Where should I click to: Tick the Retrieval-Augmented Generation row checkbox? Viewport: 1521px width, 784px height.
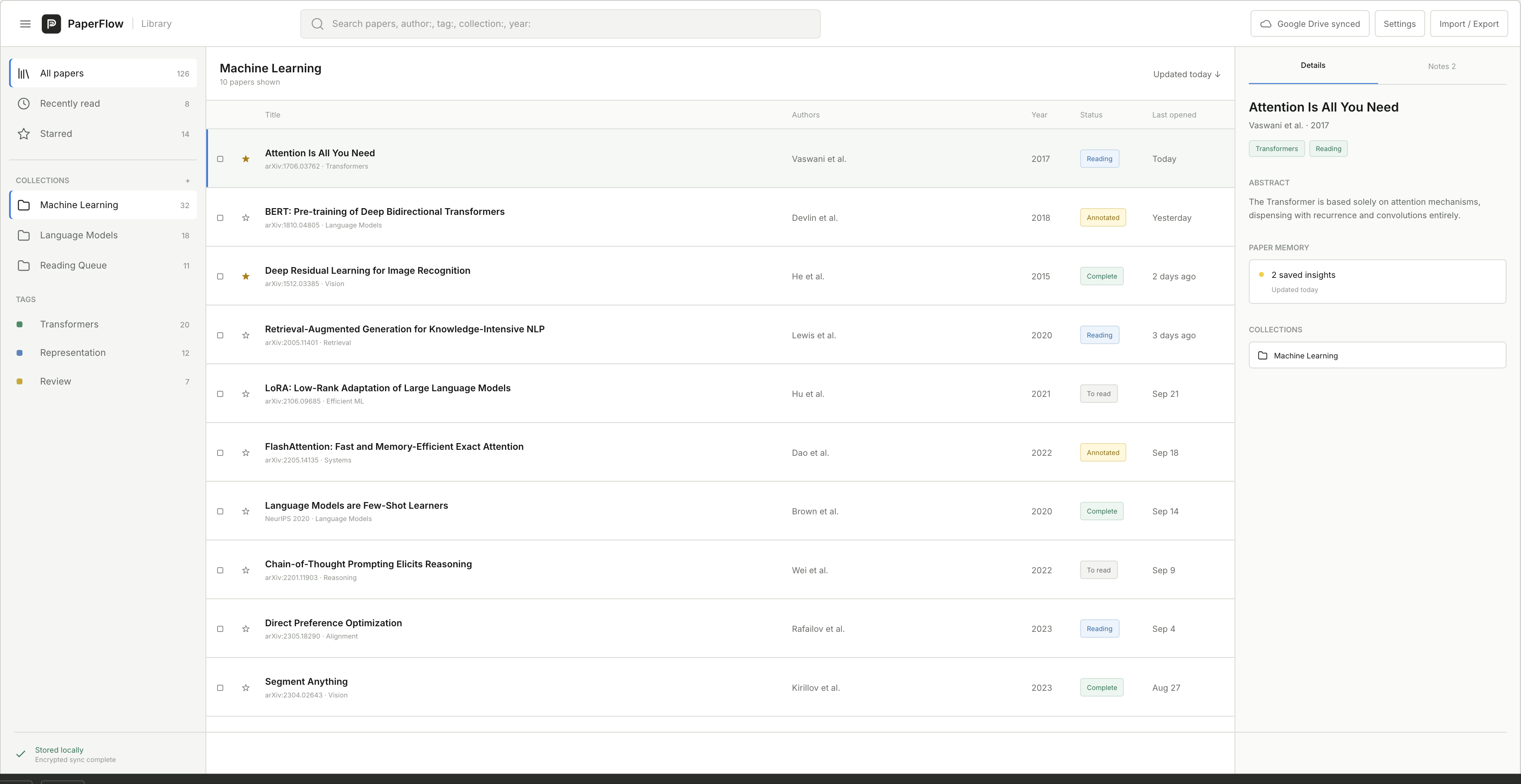(220, 335)
